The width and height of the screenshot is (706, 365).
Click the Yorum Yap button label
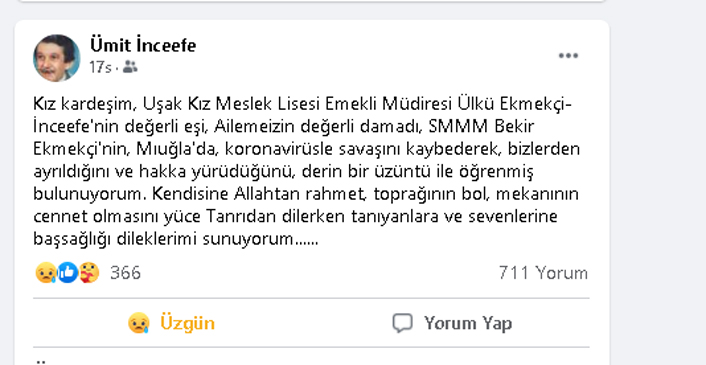pyautogui.click(x=468, y=323)
